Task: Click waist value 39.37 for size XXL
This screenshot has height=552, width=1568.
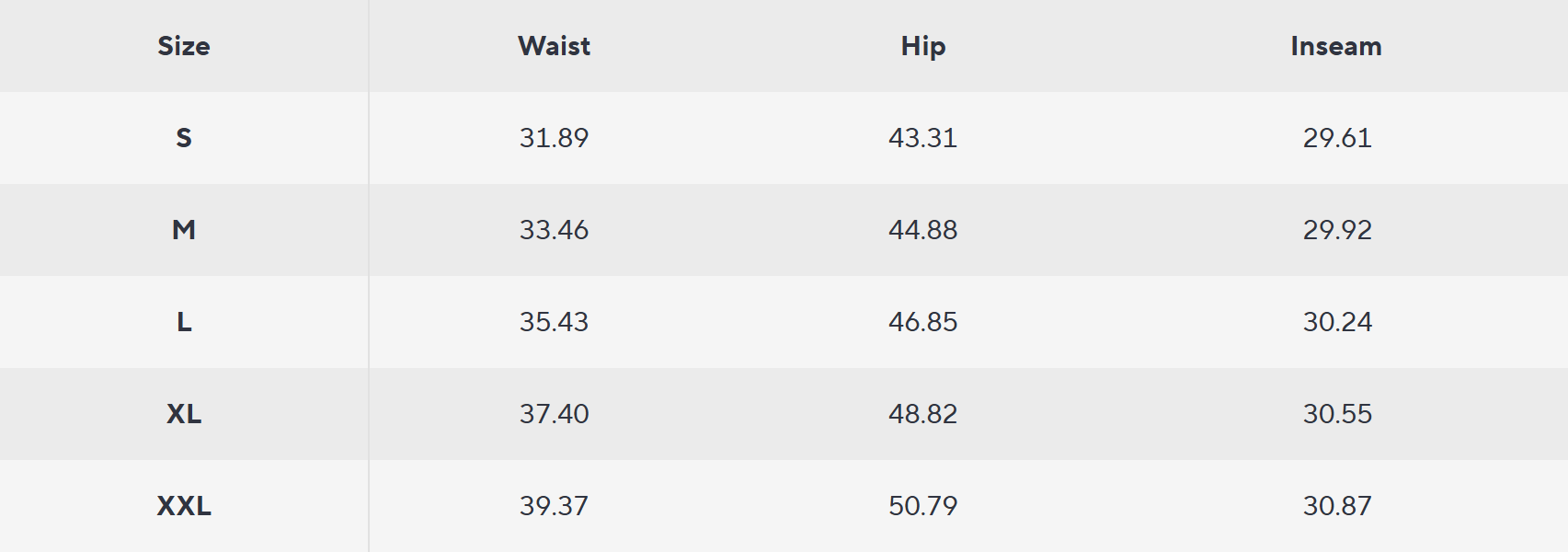Action: (x=554, y=506)
